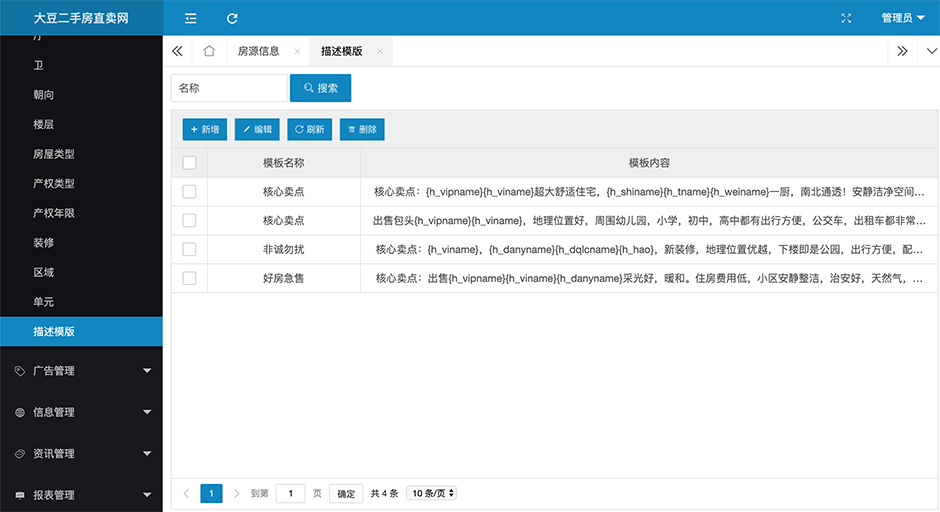Click the 新增 button
The image size is (940, 512).
204,129
